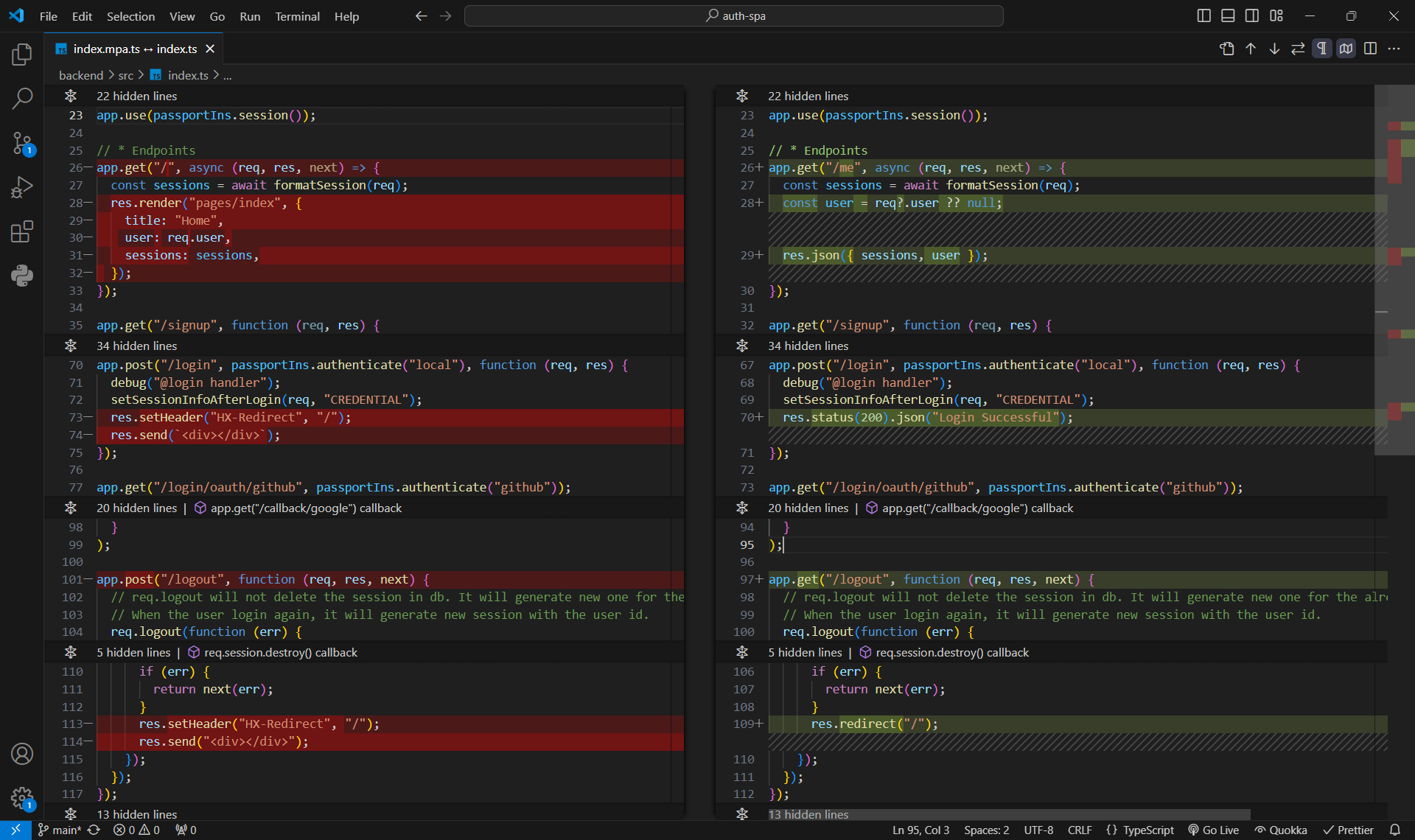Image resolution: width=1415 pixels, height=840 pixels.
Task: Start the Go Live server
Action: 1214,830
